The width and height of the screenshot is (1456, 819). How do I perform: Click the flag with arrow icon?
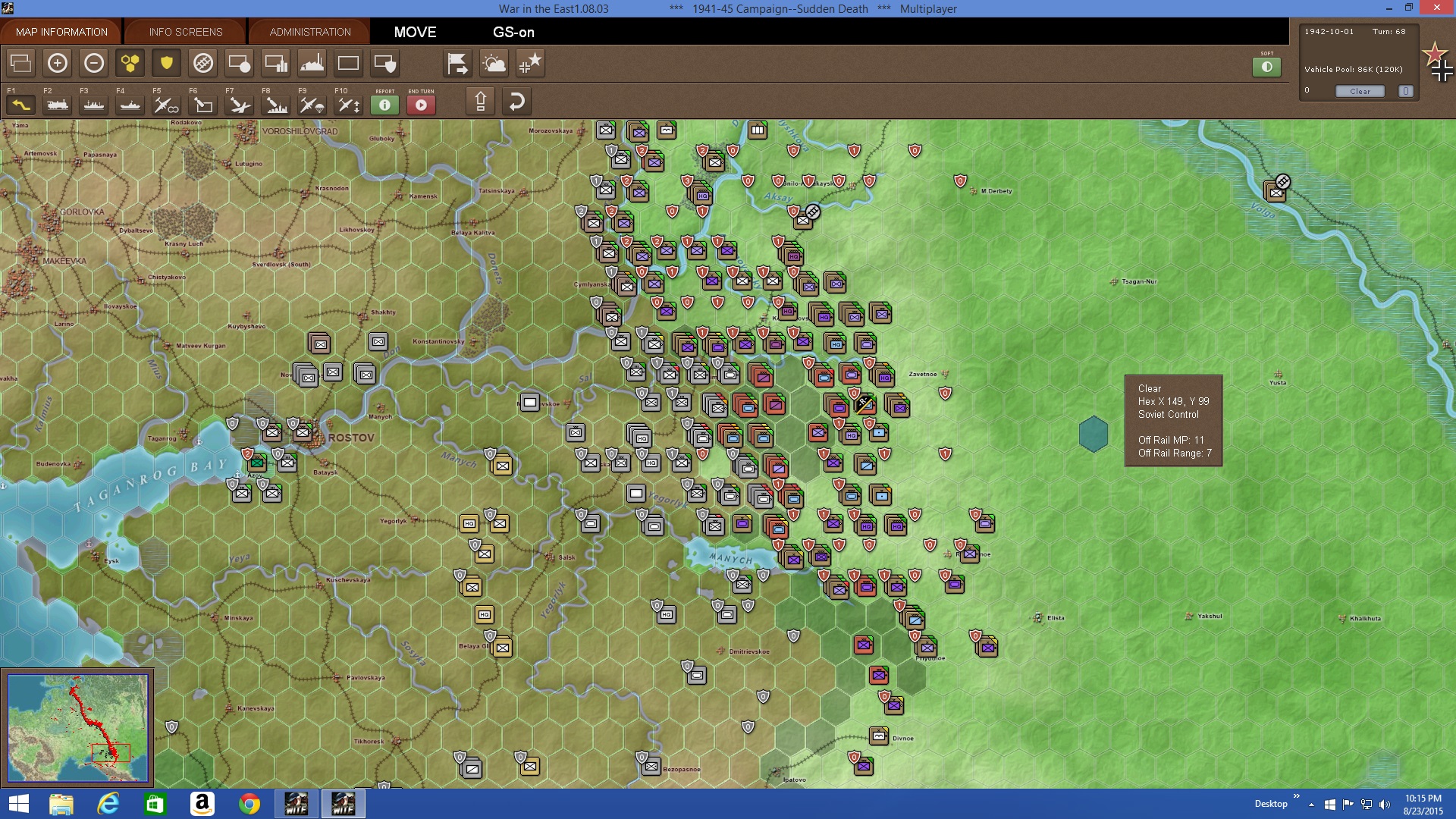(458, 63)
